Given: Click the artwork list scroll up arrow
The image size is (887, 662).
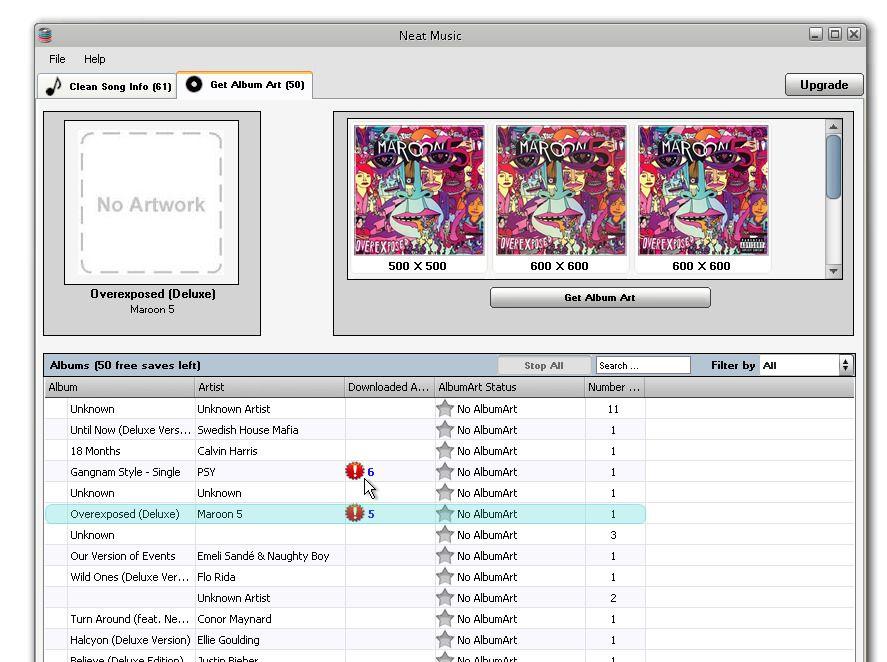Looking at the screenshot, I should click(x=833, y=127).
